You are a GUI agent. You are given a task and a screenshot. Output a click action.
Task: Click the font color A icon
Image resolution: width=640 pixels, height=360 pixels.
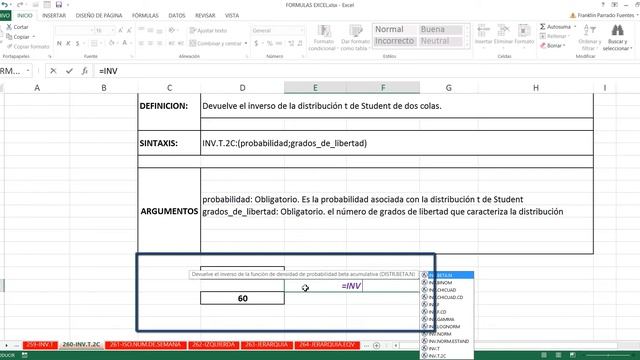[x=125, y=43]
